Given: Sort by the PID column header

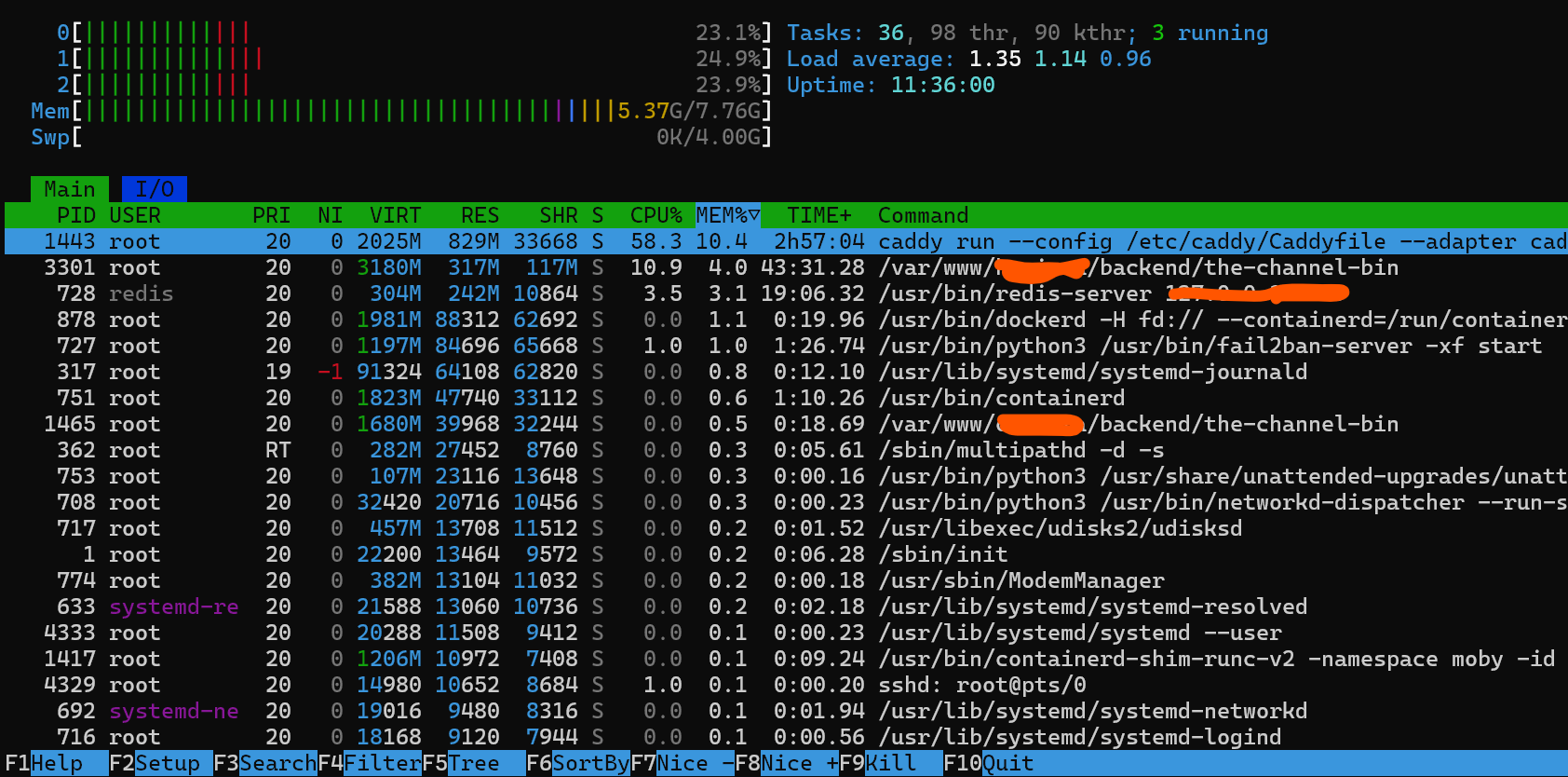Looking at the screenshot, I should point(76,215).
